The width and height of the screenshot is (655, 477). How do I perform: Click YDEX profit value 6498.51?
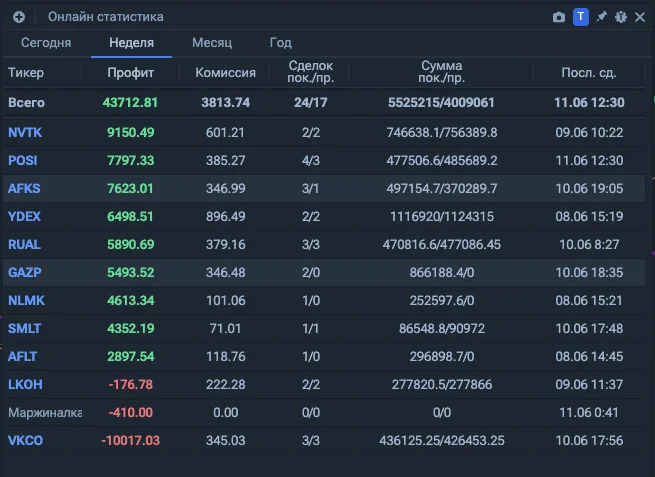(x=130, y=217)
